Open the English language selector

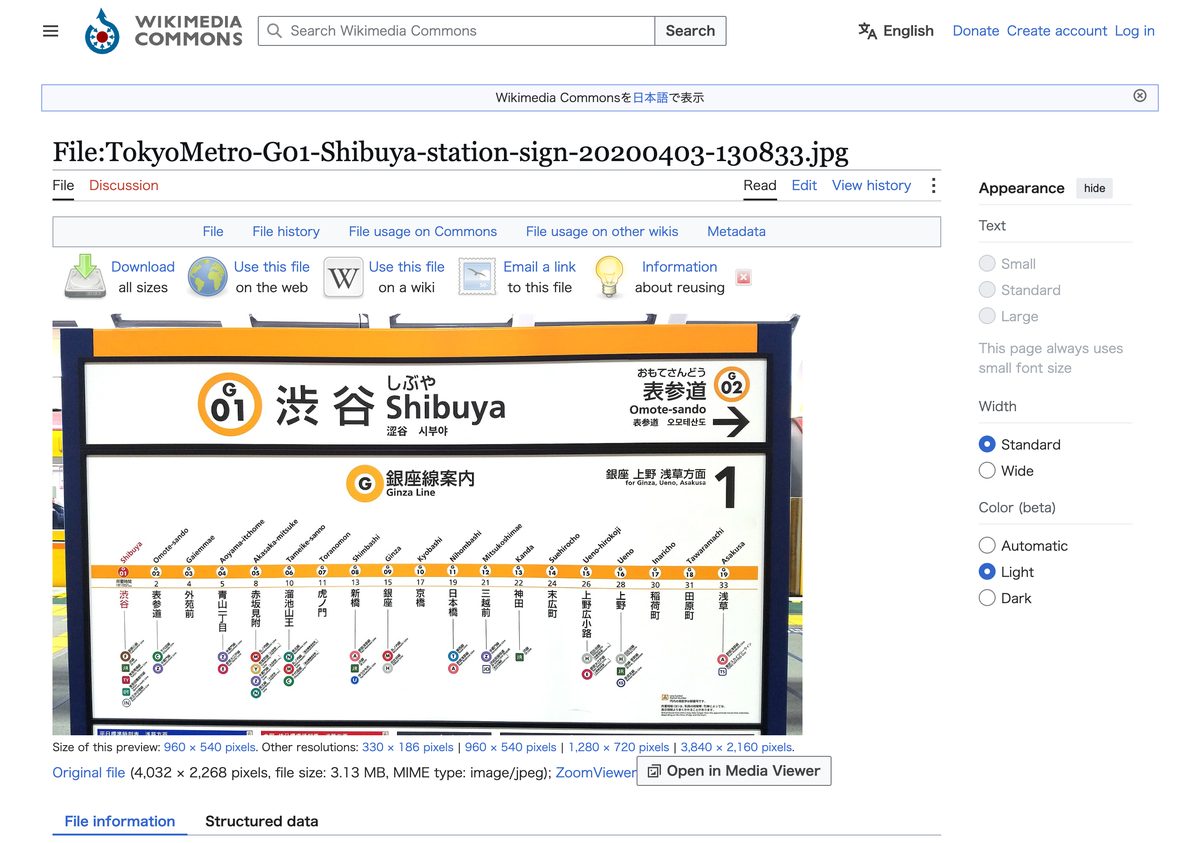pyautogui.click(x=896, y=31)
